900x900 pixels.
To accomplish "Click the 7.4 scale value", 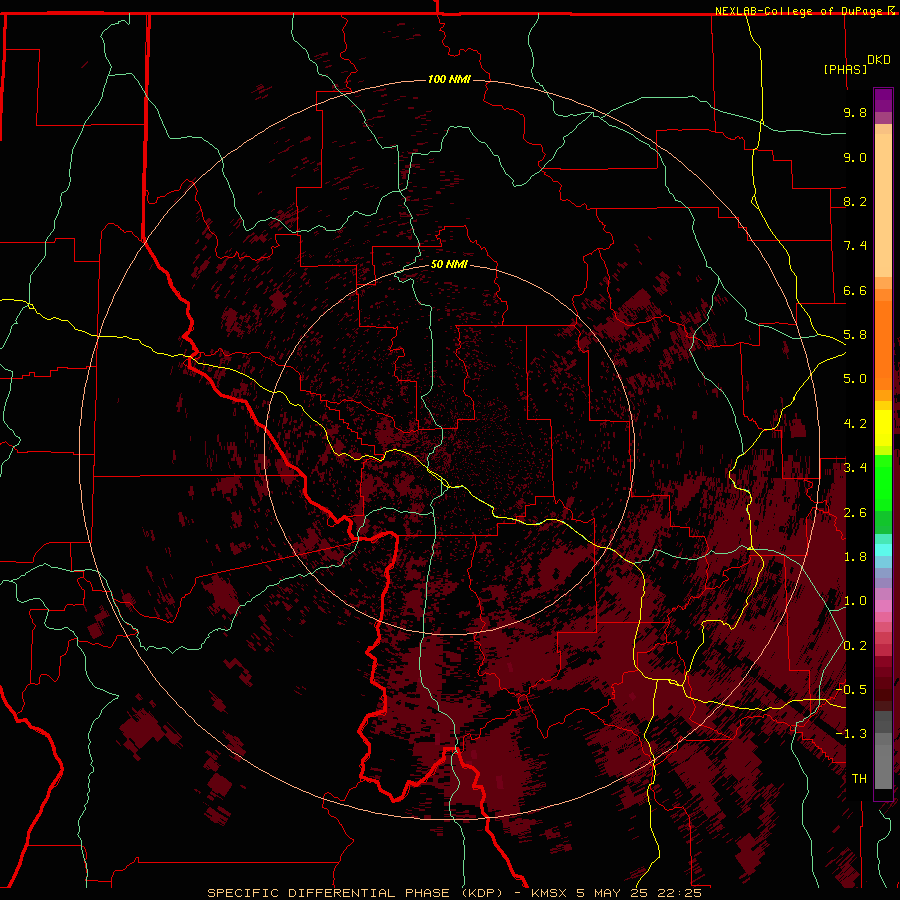I will (x=855, y=246).
